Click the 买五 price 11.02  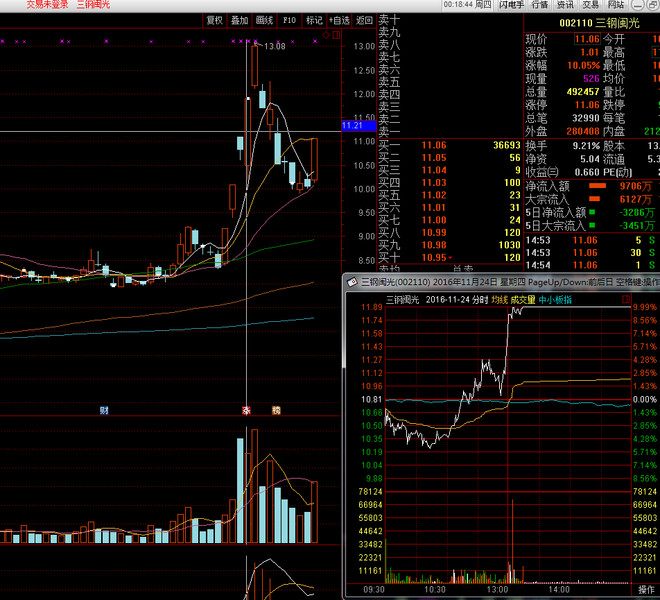[434, 195]
